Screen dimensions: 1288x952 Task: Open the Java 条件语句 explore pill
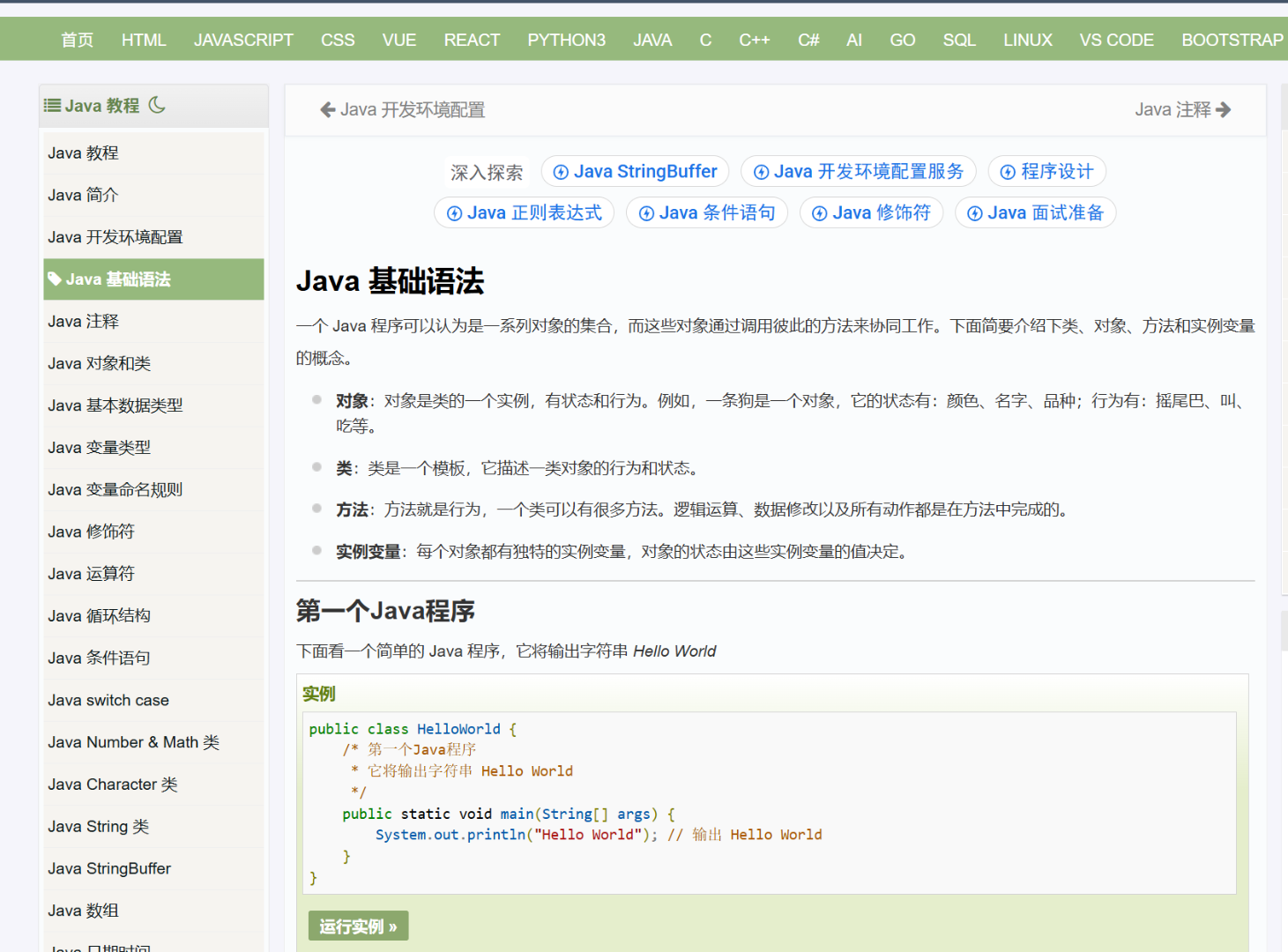(707, 213)
